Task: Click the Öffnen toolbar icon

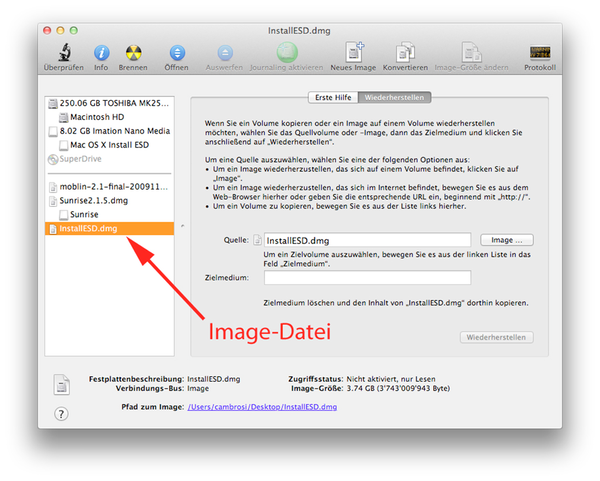Action: pyautogui.click(x=177, y=52)
